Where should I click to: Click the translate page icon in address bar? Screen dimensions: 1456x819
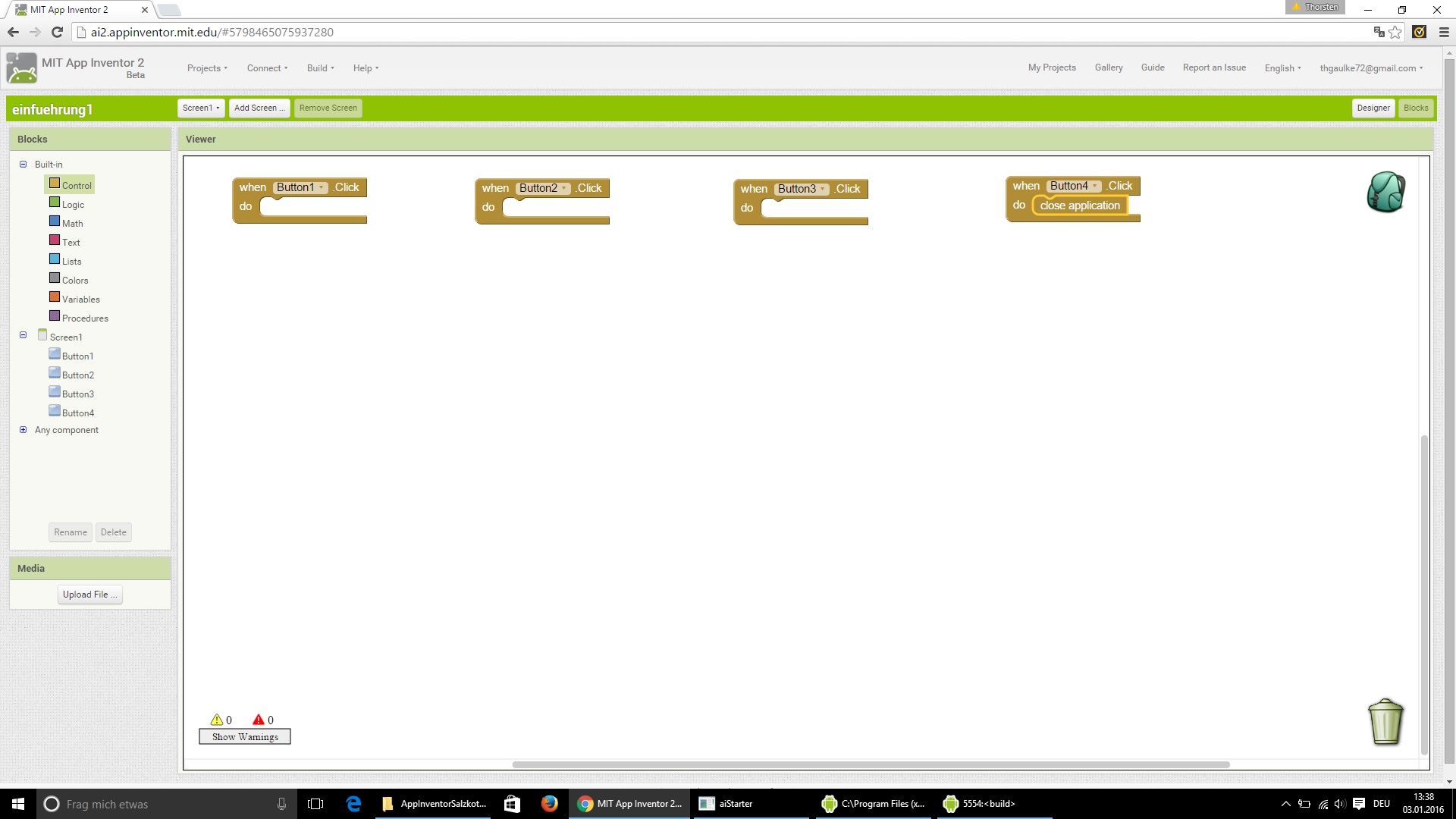click(x=1379, y=32)
